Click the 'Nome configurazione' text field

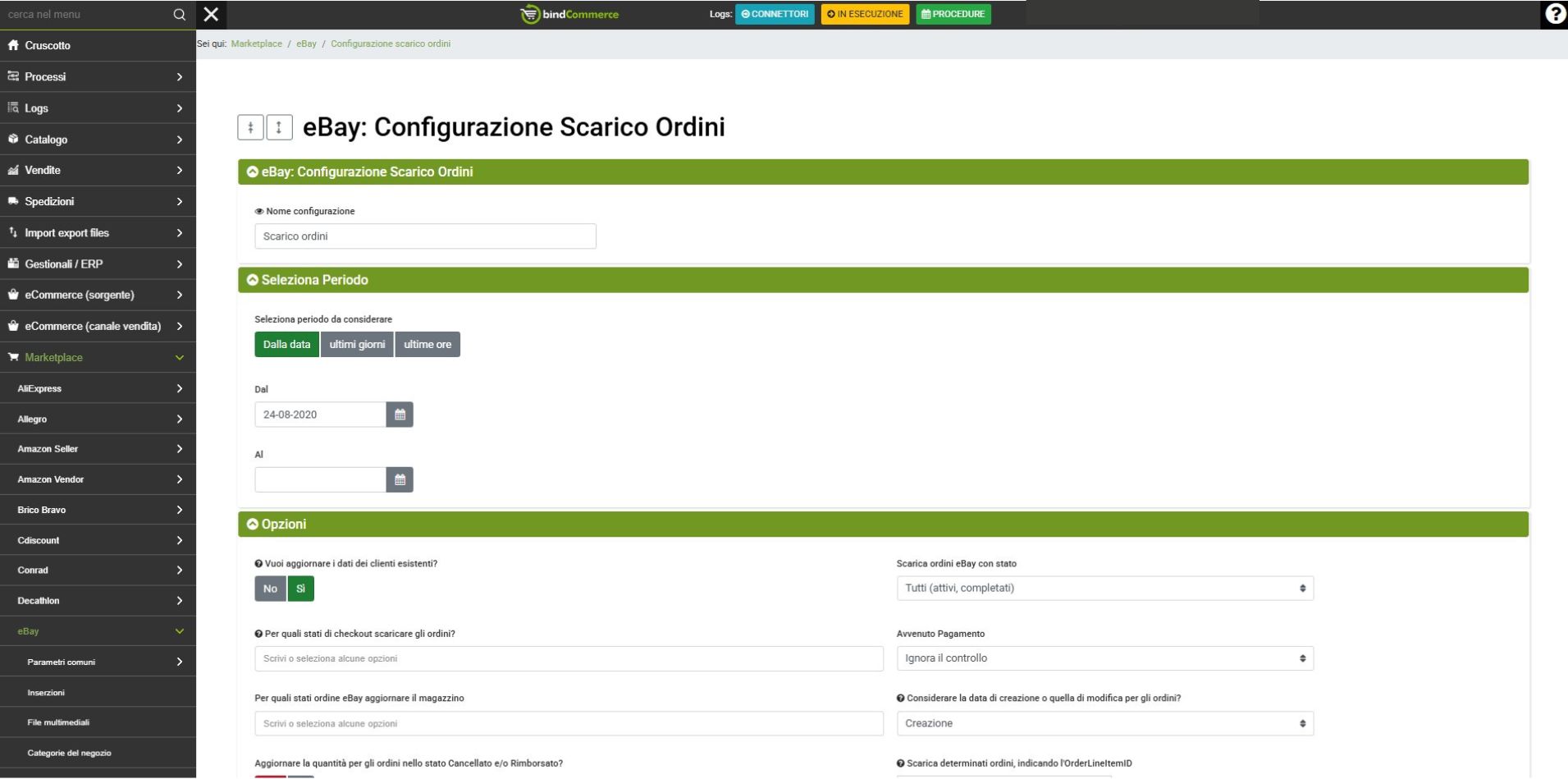(425, 236)
